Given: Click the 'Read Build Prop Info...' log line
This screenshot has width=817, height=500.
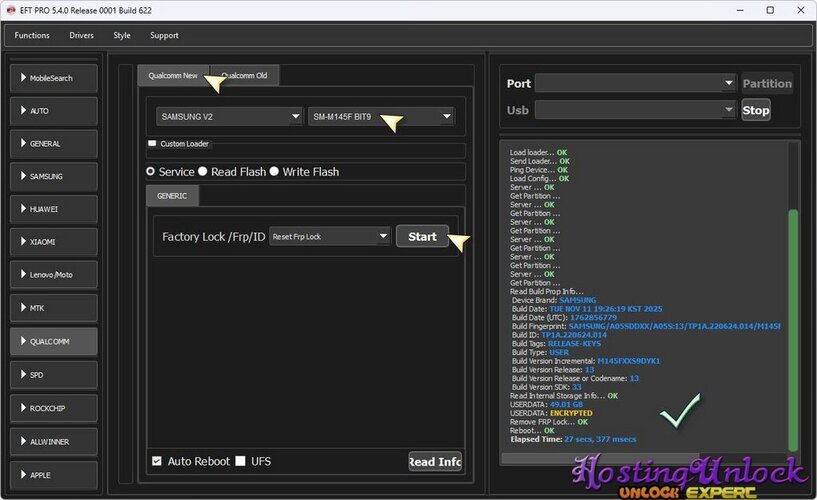Looking at the screenshot, I should (x=547, y=291).
